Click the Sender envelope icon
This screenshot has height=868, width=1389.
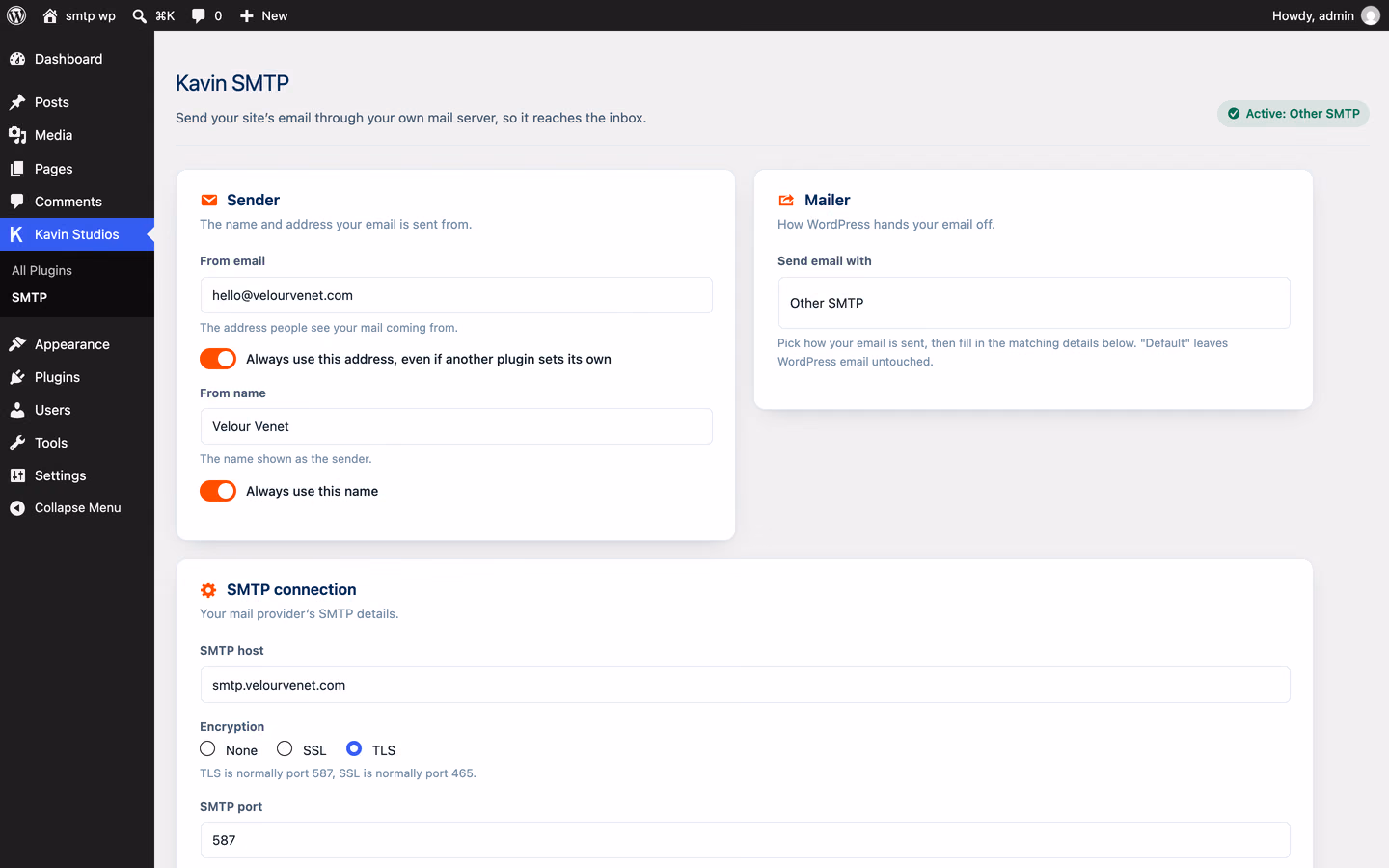[209, 200]
